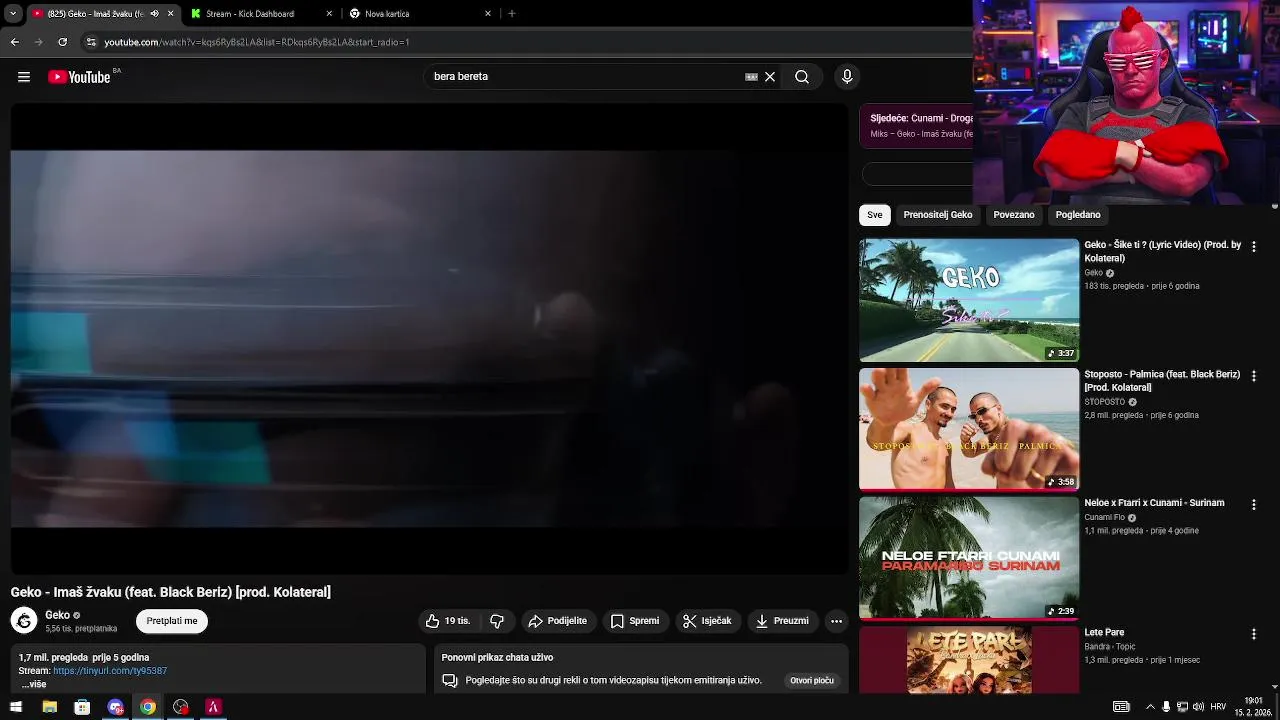Open 'Geko - Šike ti ? (Lyric Video)' title

pyautogui.click(x=1162, y=251)
